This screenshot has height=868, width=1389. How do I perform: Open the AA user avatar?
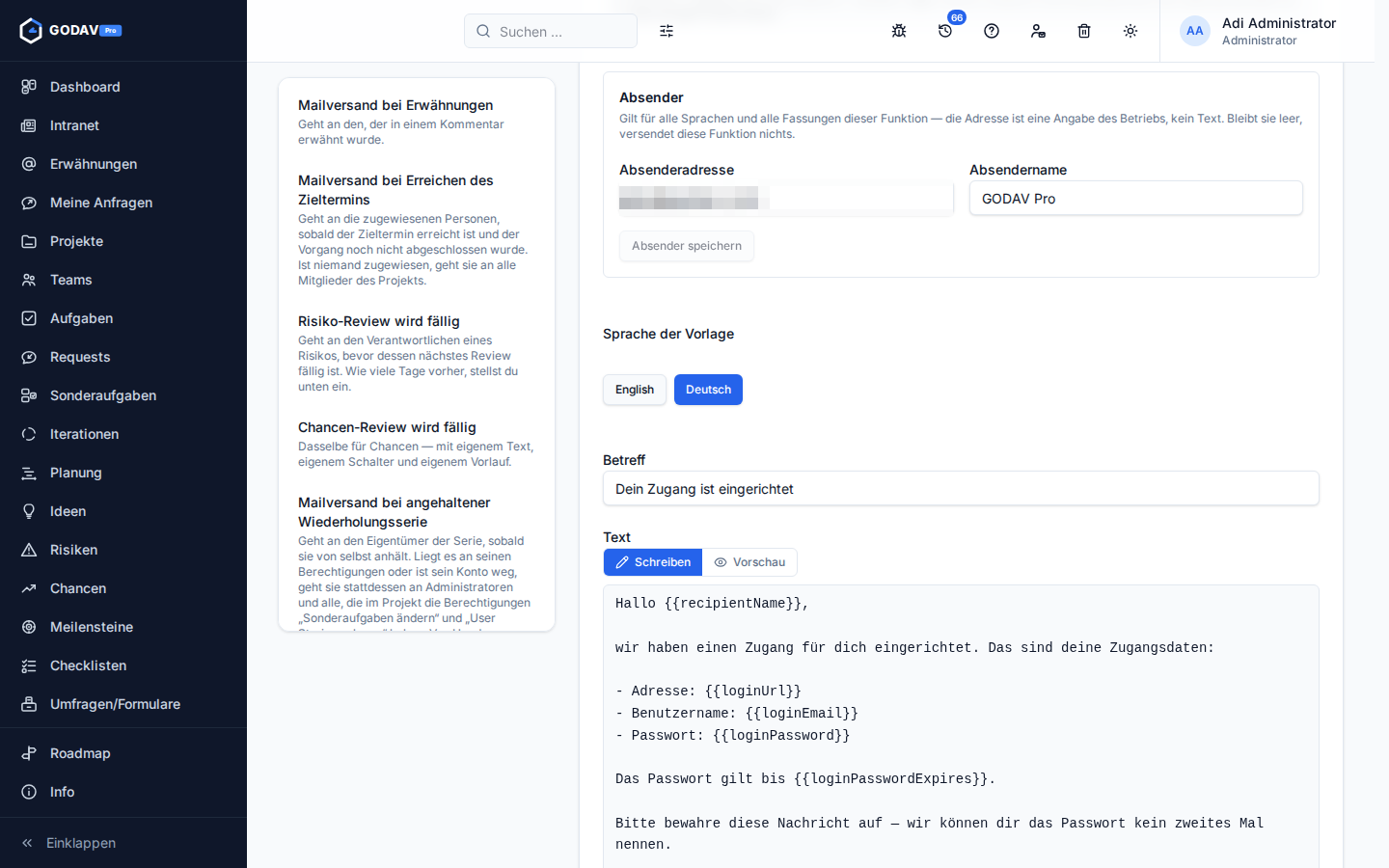tap(1195, 31)
